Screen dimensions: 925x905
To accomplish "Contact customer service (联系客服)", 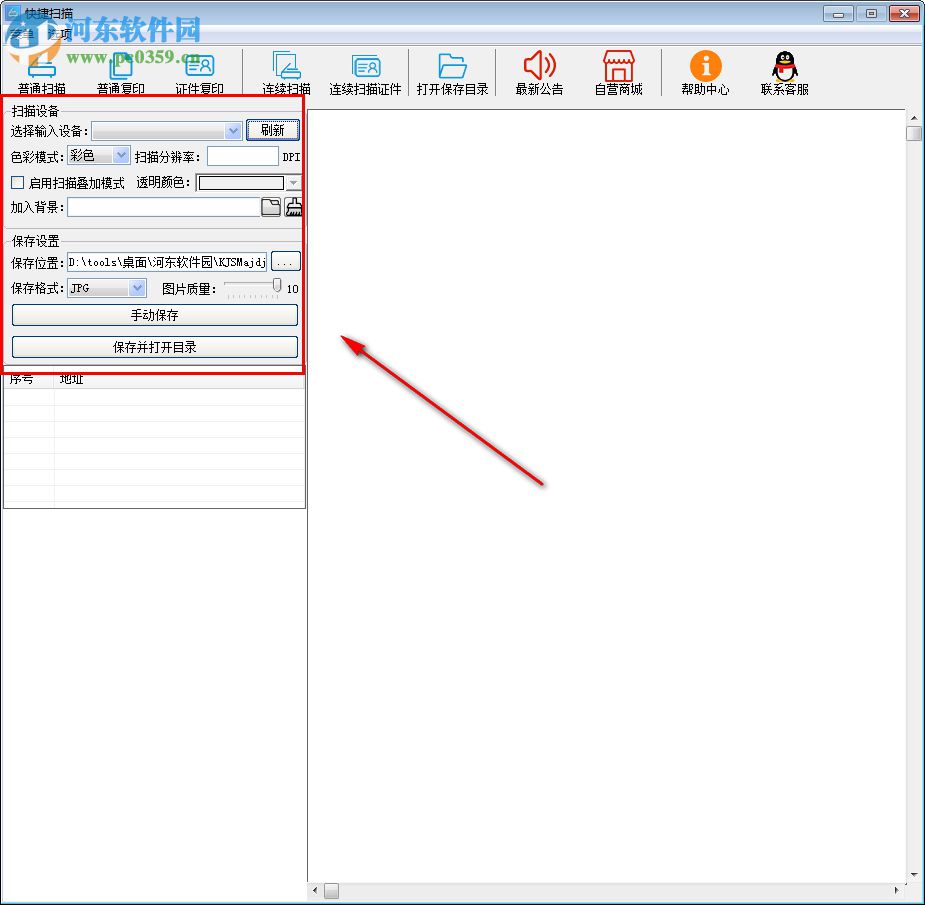I will (x=784, y=73).
